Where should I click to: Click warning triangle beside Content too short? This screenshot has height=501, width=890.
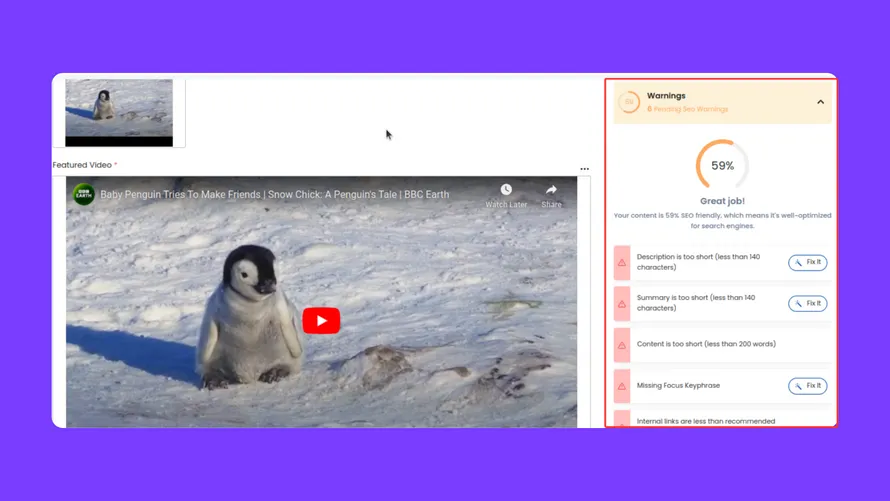pos(622,345)
